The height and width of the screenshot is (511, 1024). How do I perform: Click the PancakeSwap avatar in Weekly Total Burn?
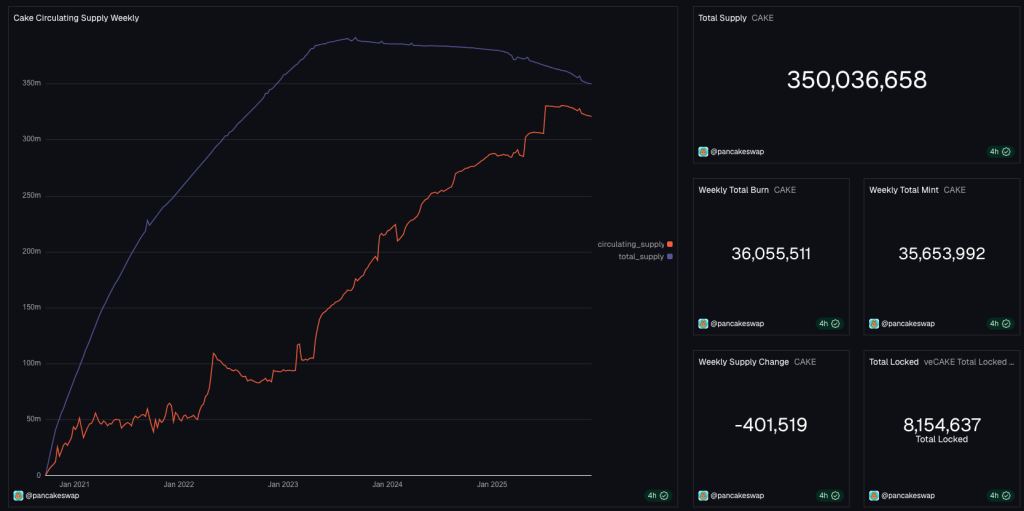[703, 323]
